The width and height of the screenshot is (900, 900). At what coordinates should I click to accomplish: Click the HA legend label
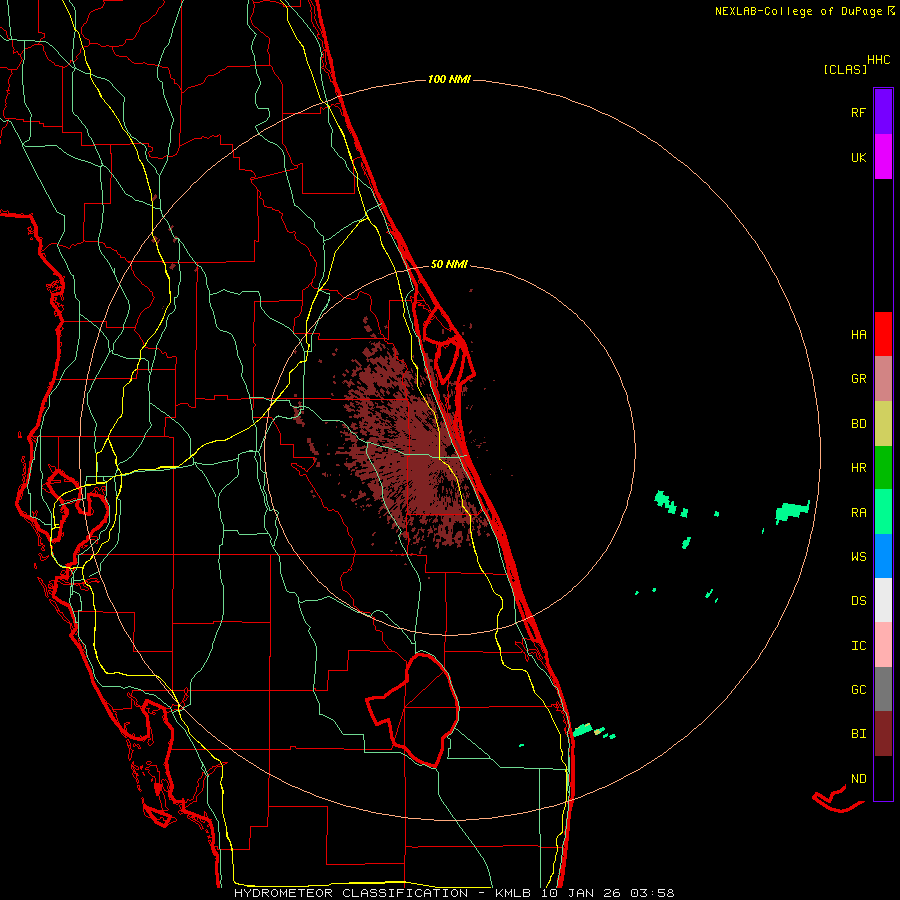pos(858,335)
